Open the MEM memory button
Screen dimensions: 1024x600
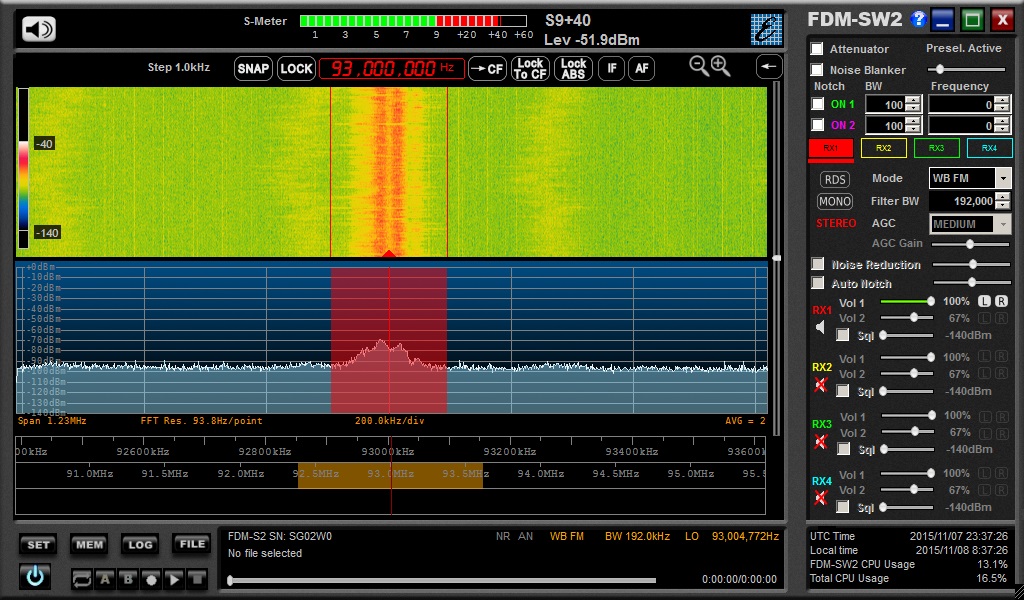(x=90, y=545)
